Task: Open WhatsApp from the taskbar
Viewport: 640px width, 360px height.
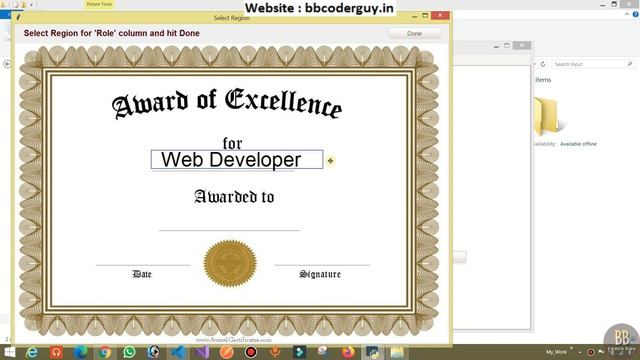Action: [129, 352]
